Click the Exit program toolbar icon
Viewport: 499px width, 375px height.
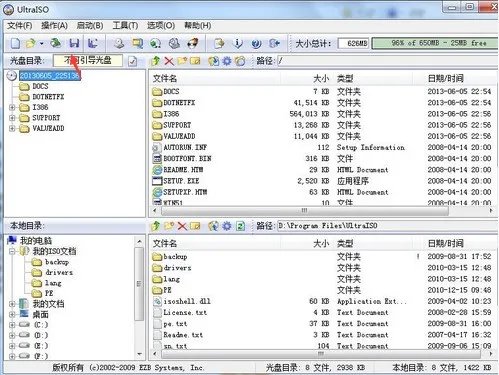275,43
